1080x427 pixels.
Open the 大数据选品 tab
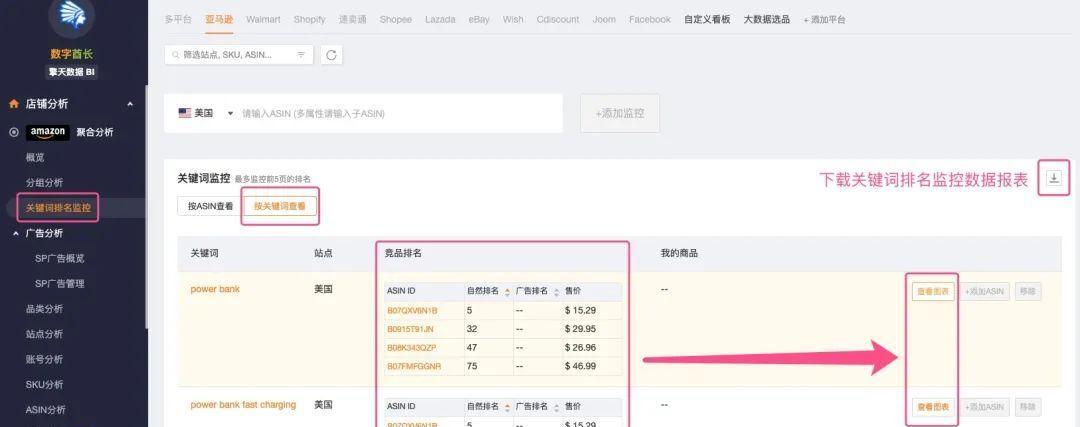767,19
